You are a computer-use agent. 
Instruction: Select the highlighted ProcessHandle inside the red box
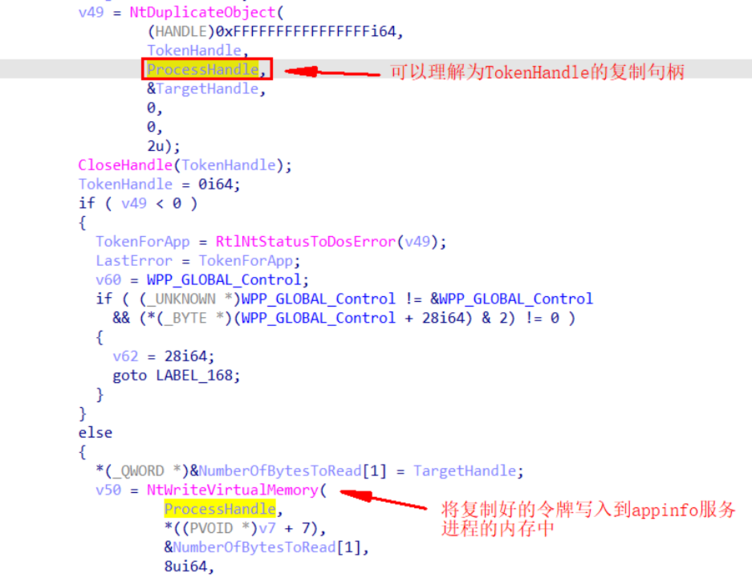coord(203,70)
